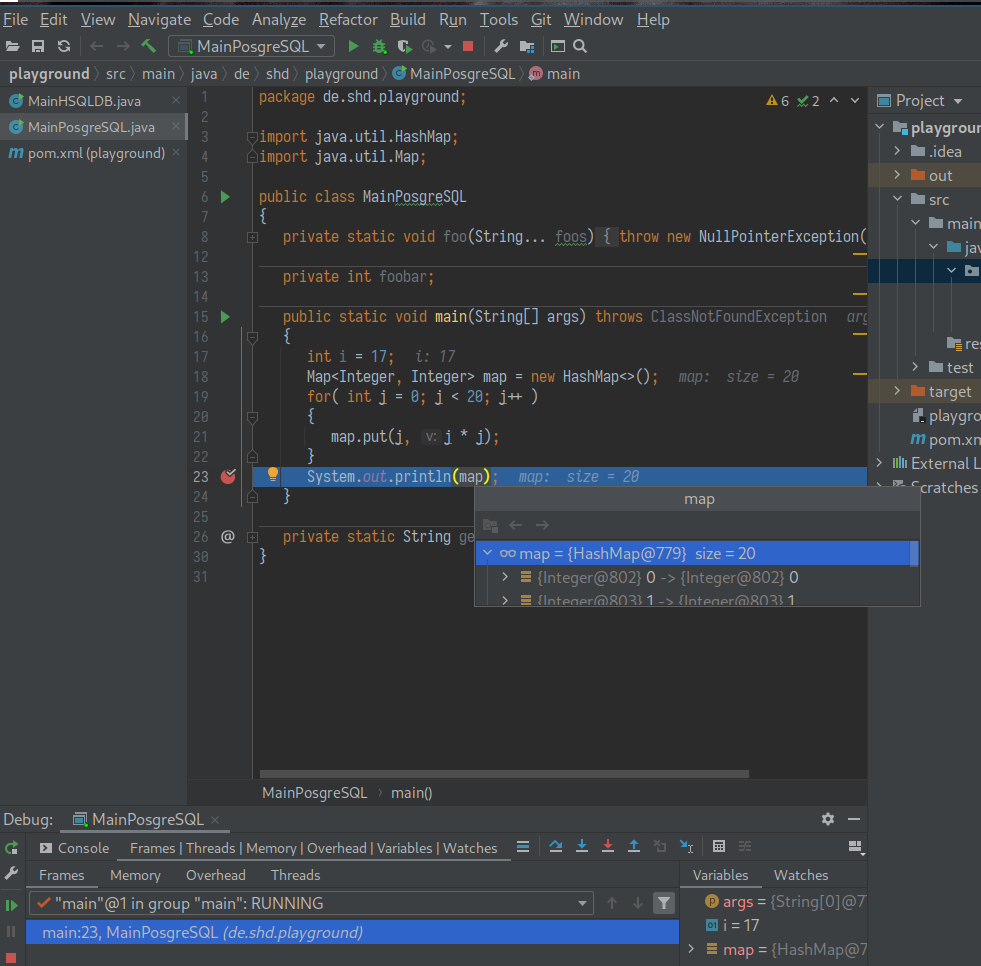Collapse the src folder in Project panel
Viewport: 981px width, 966px height.
point(897,199)
